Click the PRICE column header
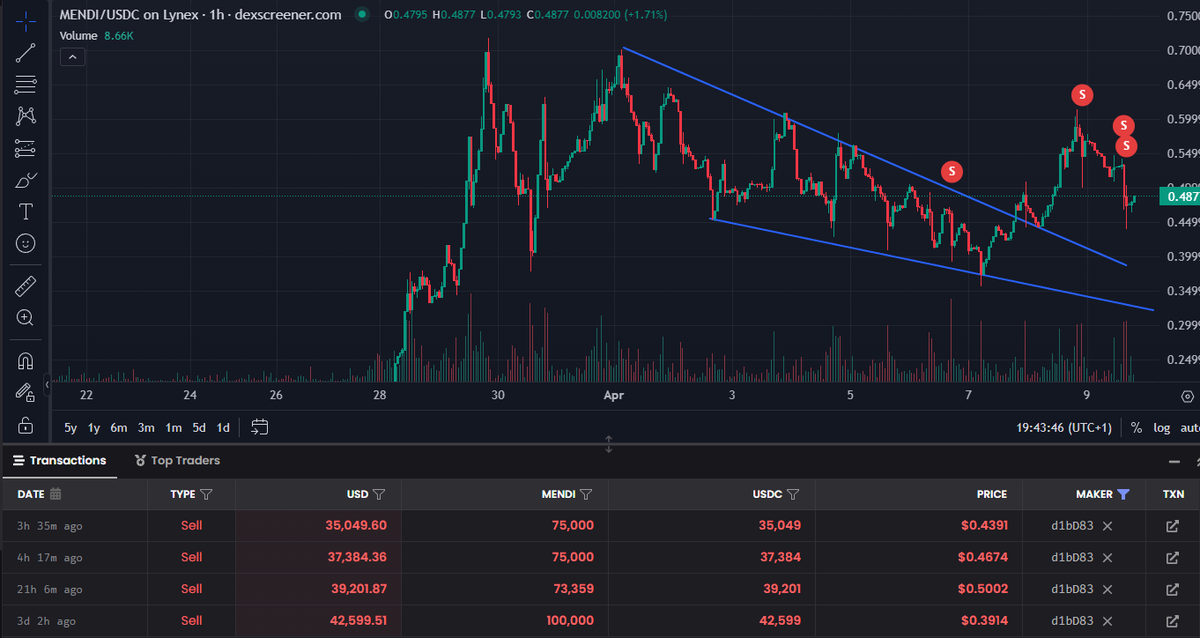 (x=992, y=494)
